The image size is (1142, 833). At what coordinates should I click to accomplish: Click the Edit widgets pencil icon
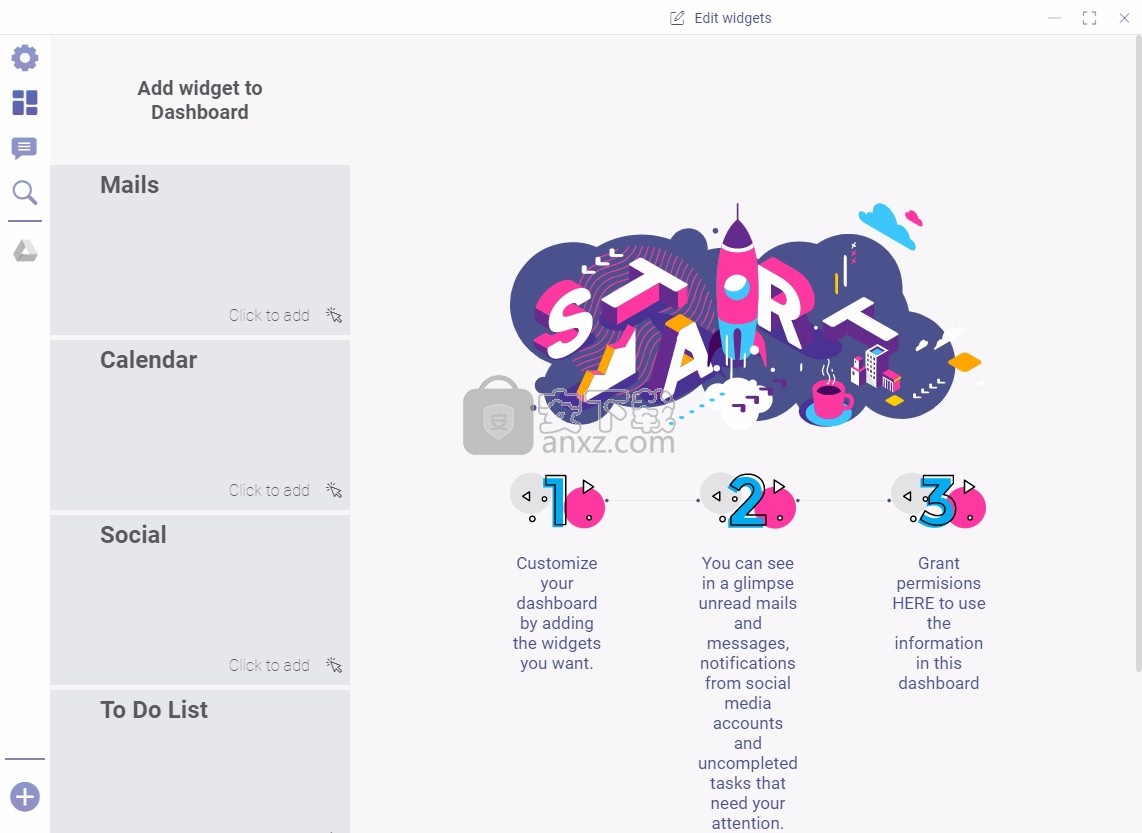677,18
